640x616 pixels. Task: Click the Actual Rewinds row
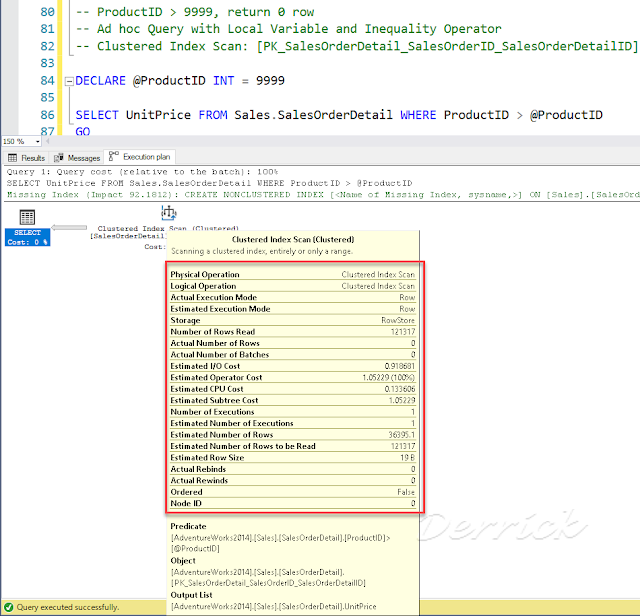[292, 480]
